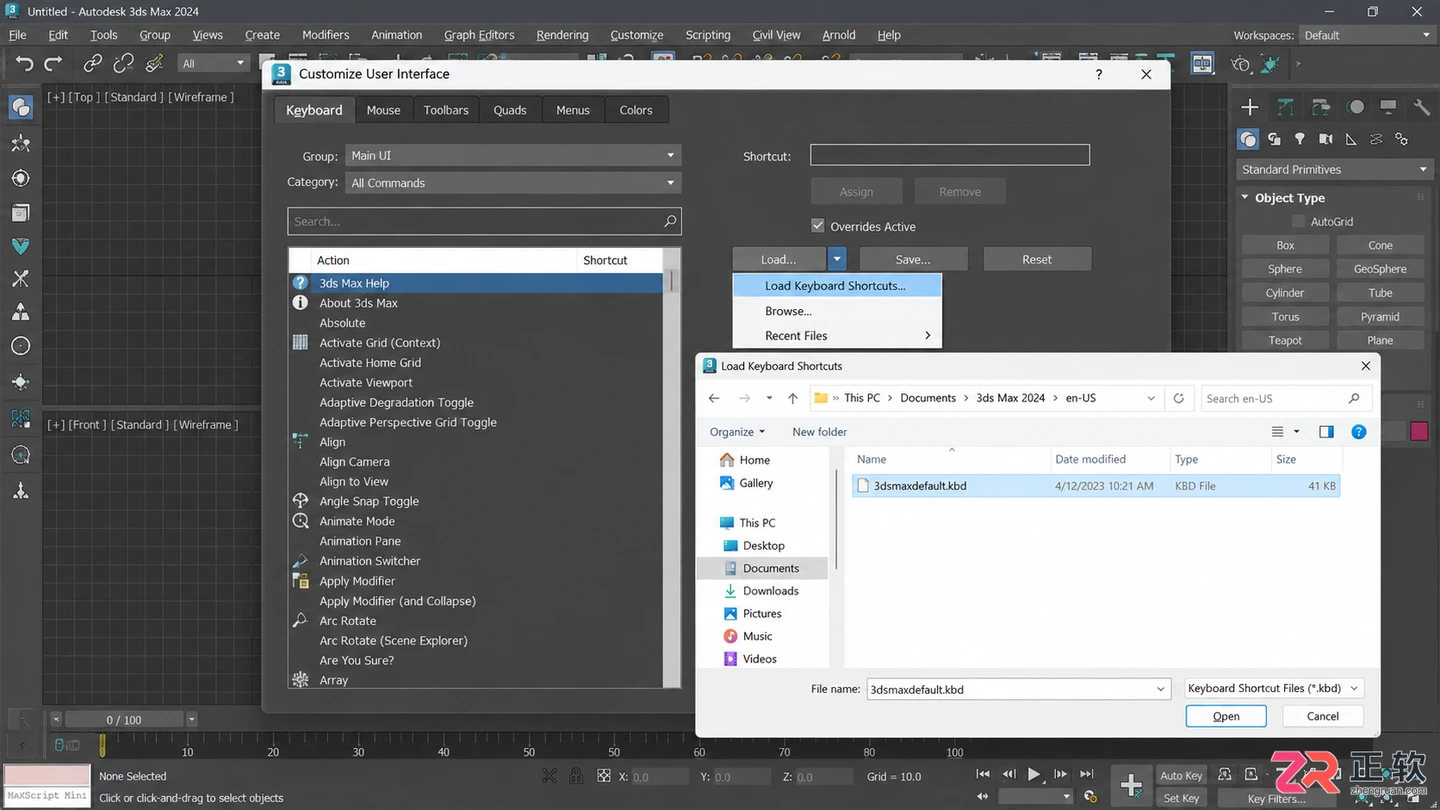1440x810 pixels.
Task: Enable the AutoGrid checkbox
Action: click(x=1299, y=222)
